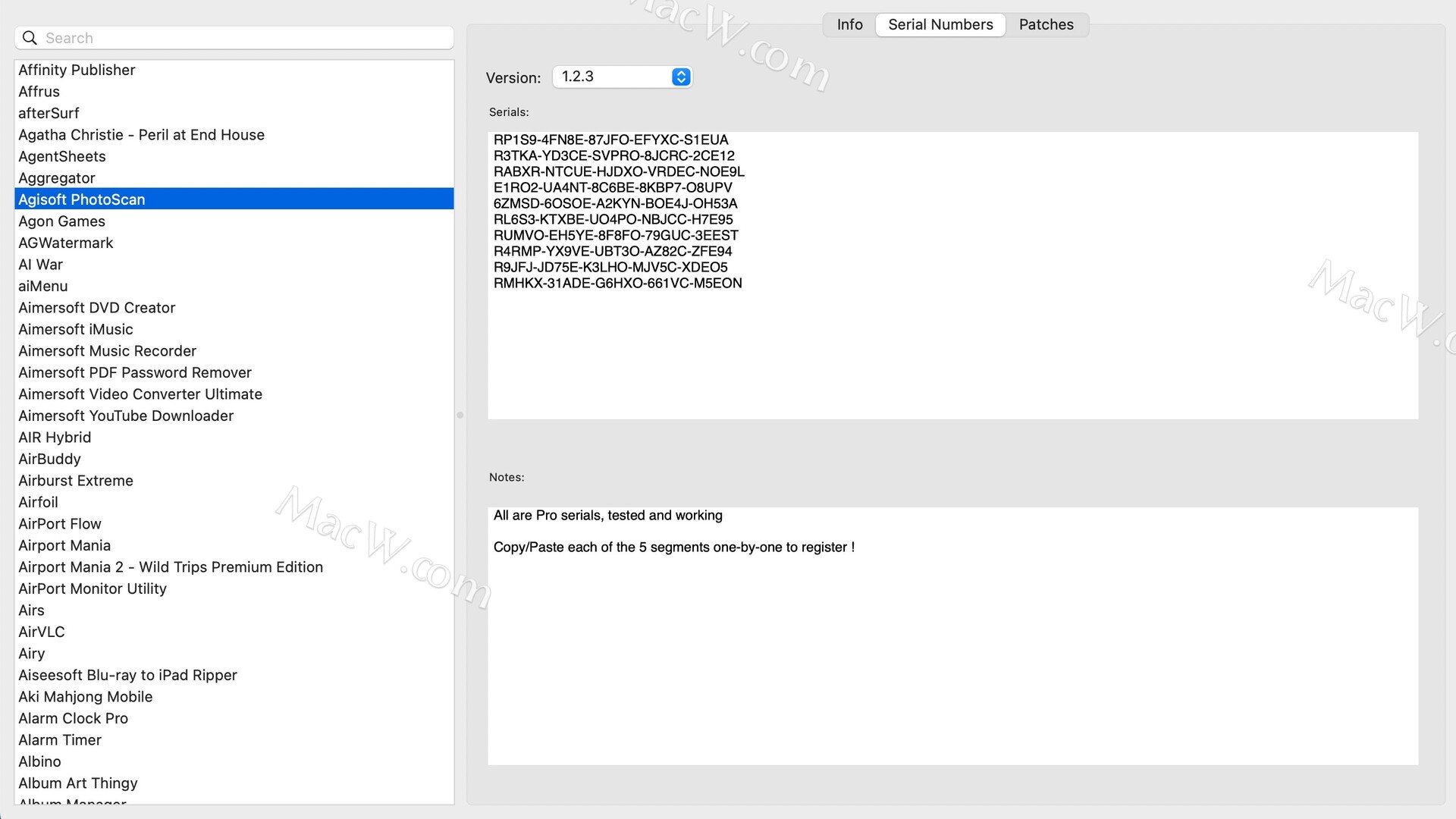Click serial R3TKA-YD3CE-SVPRO-8JCRC-2CE12
The image size is (1456, 819).
click(613, 155)
